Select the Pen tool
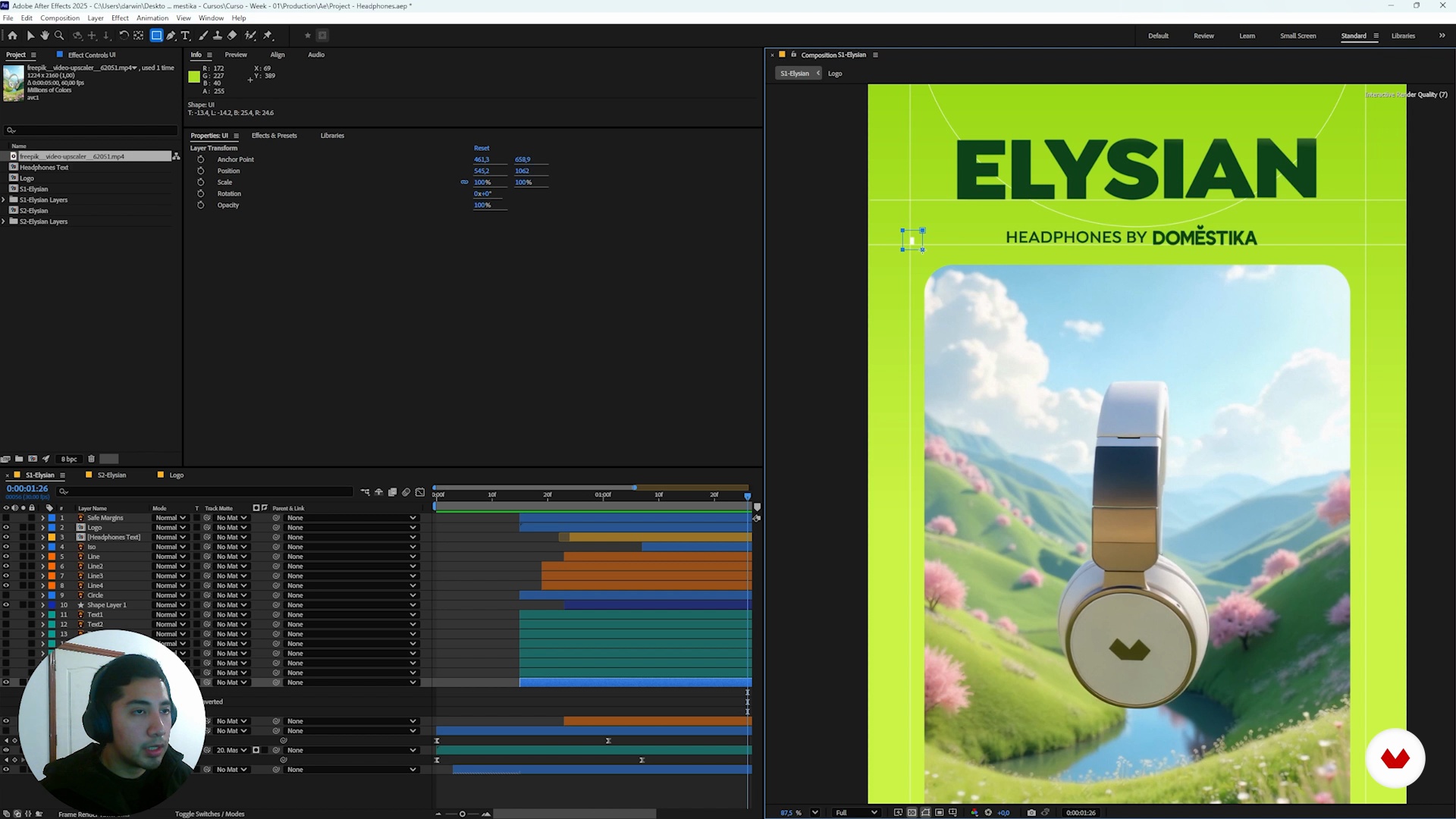Screen dimensions: 1456x819 [x=171, y=36]
